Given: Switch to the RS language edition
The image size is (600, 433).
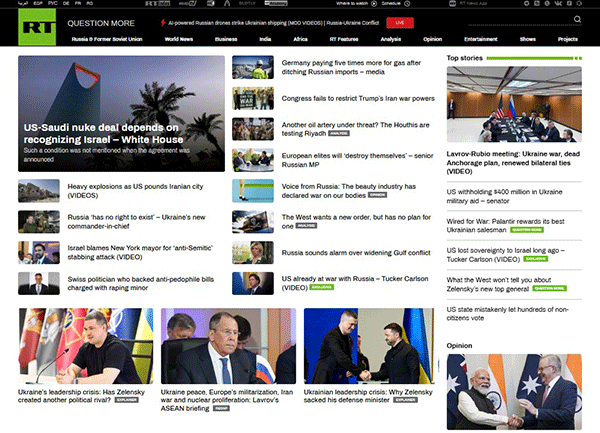Looking at the screenshot, I should (x=90, y=3).
